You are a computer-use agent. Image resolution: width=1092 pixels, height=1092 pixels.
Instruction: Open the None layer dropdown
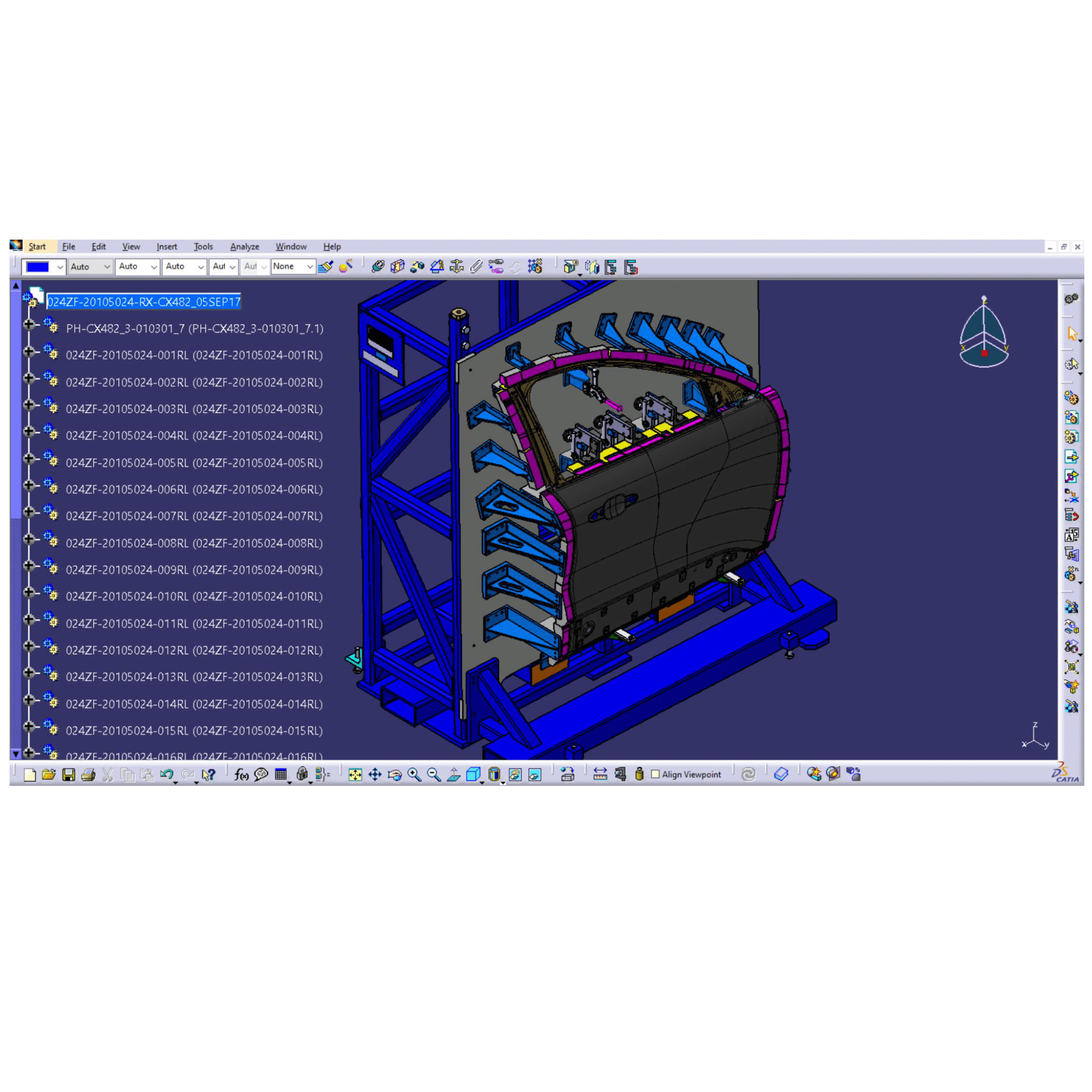(293, 267)
